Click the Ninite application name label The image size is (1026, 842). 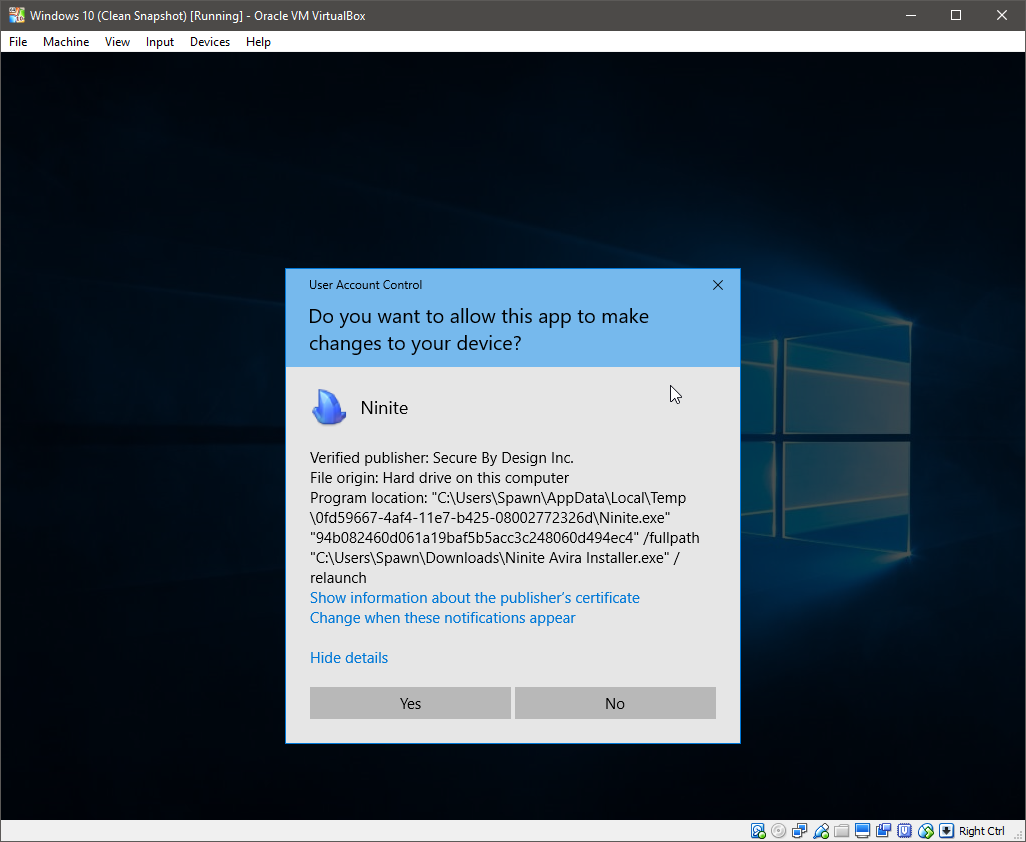click(x=384, y=408)
